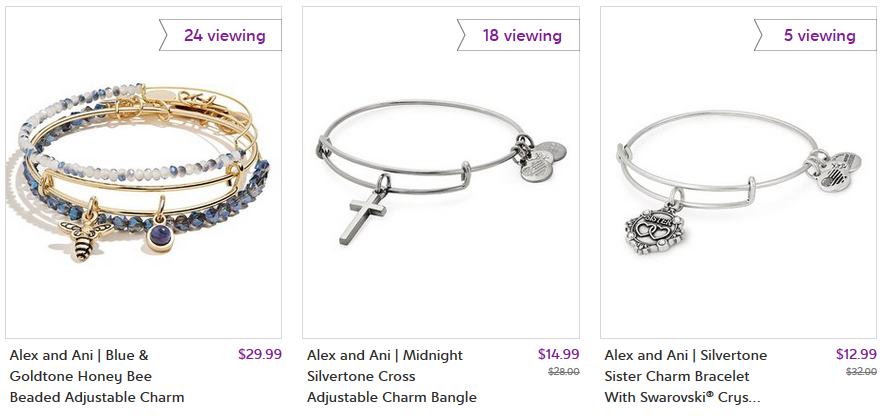Open the Silvertone Sister Charm Bracelet title link
888x419 pixels.
(x=685, y=376)
